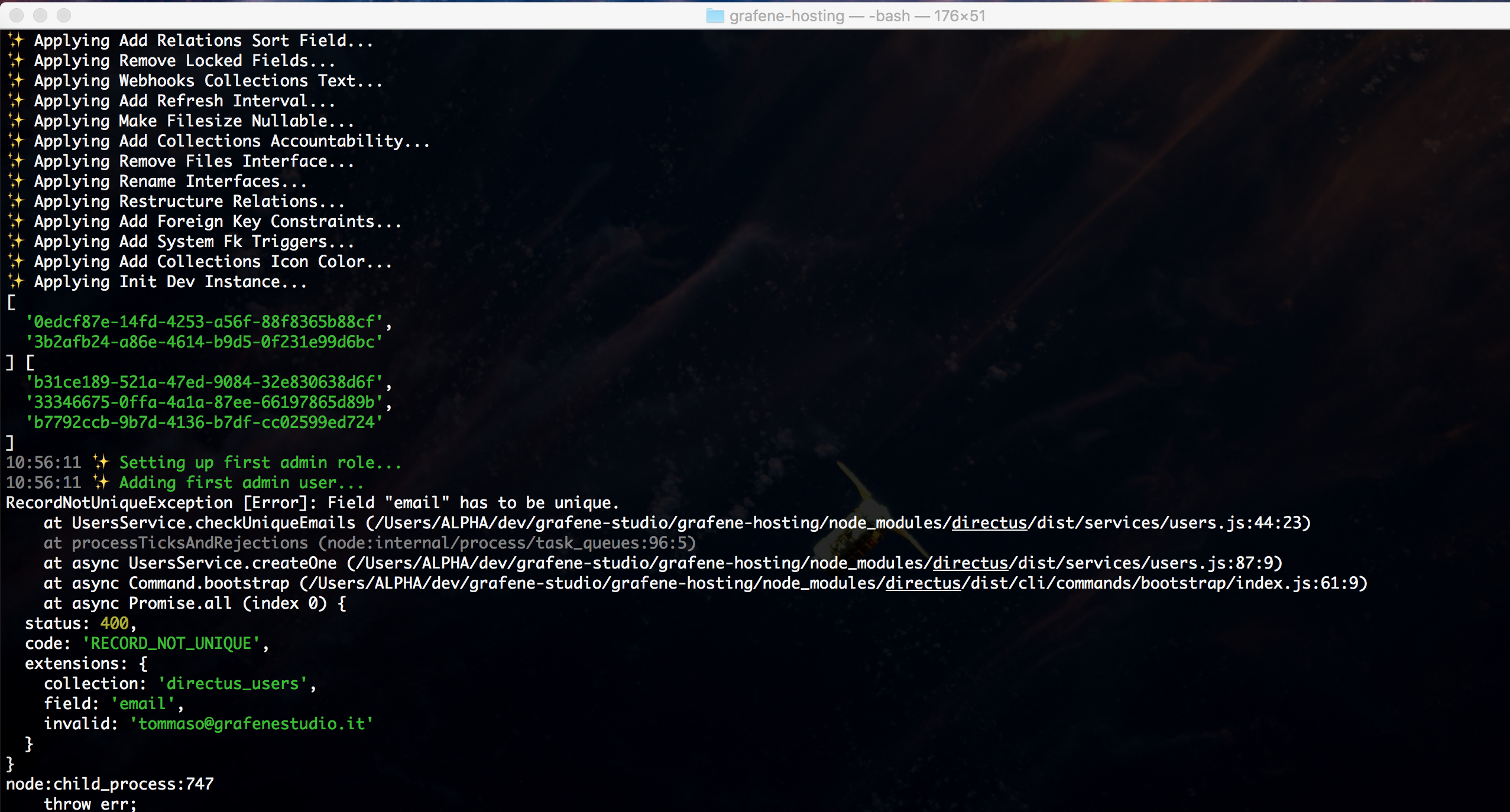Click the sparkle icon beside Add Foreign Key Constraints

pyautogui.click(x=16, y=221)
